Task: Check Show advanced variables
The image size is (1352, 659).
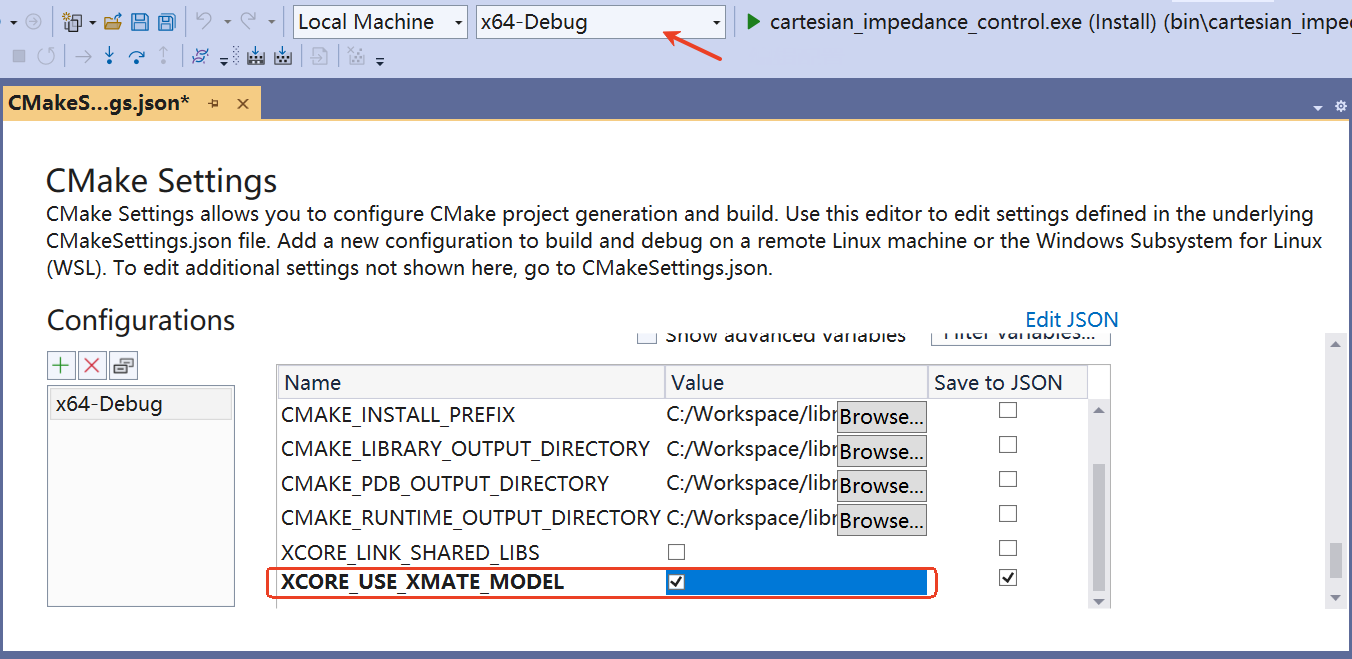Action: 647,336
